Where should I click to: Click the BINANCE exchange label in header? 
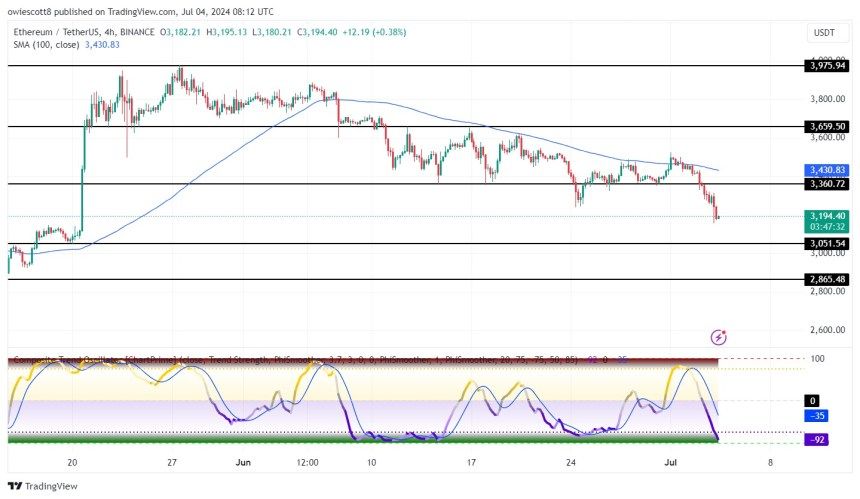[x=137, y=32]
